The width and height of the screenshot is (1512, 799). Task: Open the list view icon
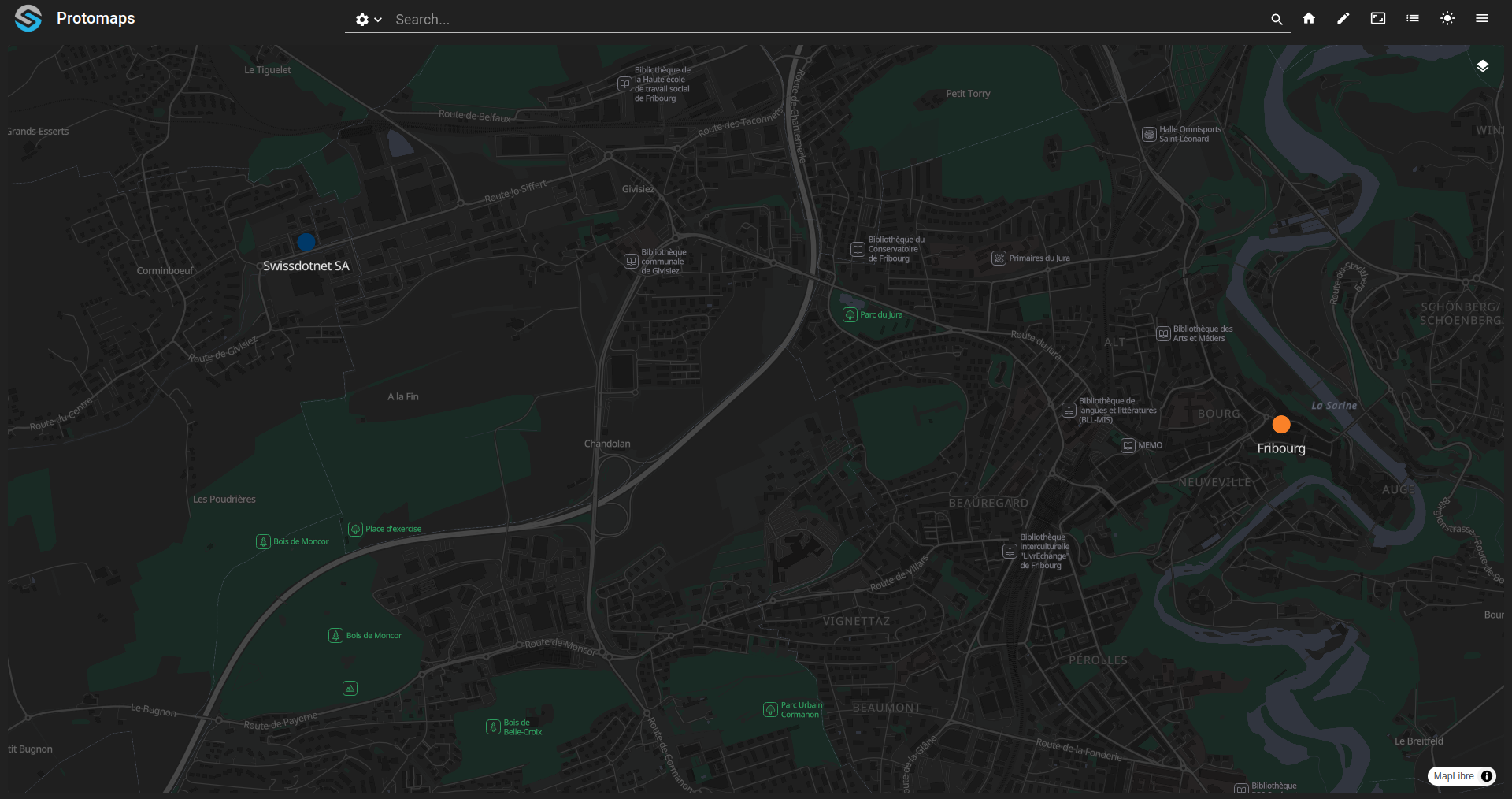coord(1413,18)
